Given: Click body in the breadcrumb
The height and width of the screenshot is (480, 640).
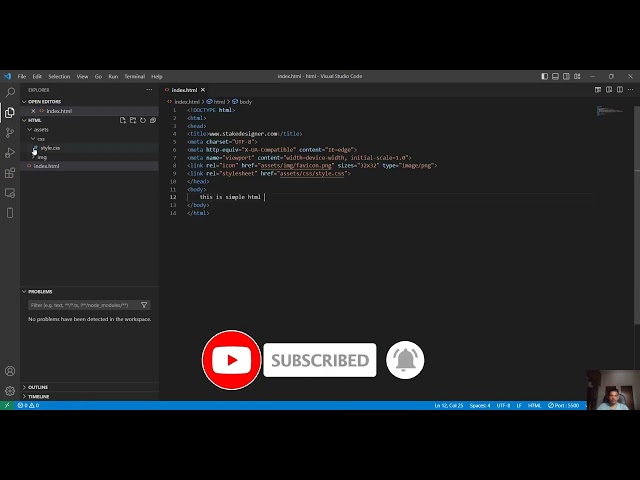Looking at the screenshot, I should [x=245, y=102].
